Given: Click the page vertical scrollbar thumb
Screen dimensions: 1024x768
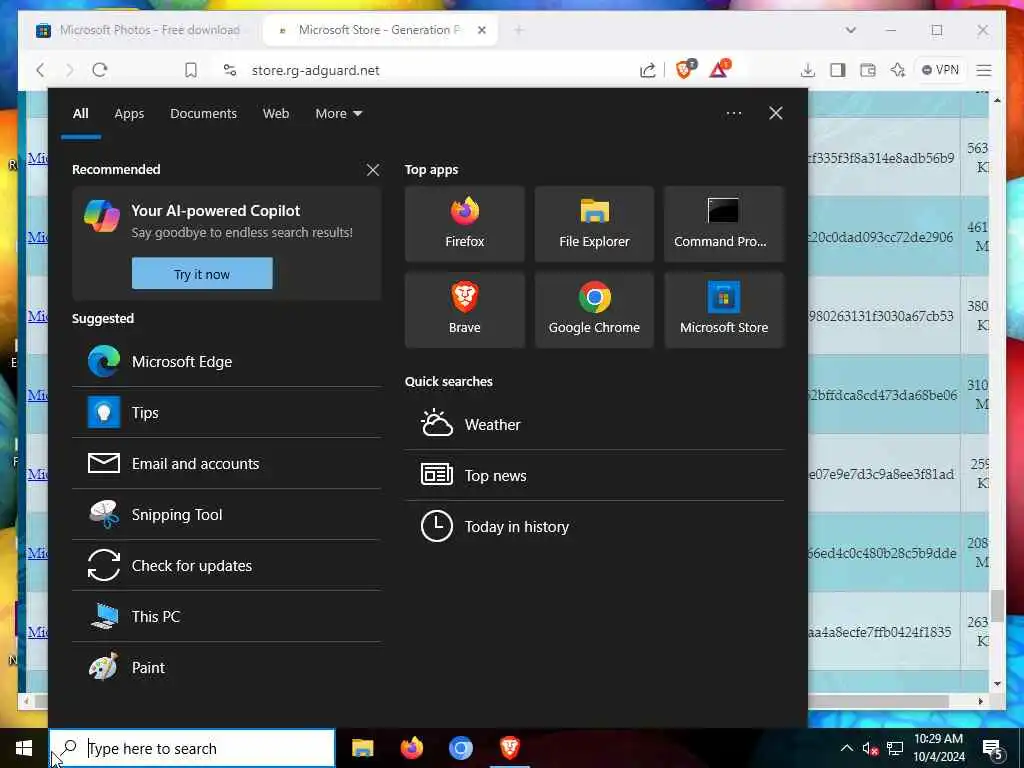Looking at the screenshot, I should click(997, 605).
